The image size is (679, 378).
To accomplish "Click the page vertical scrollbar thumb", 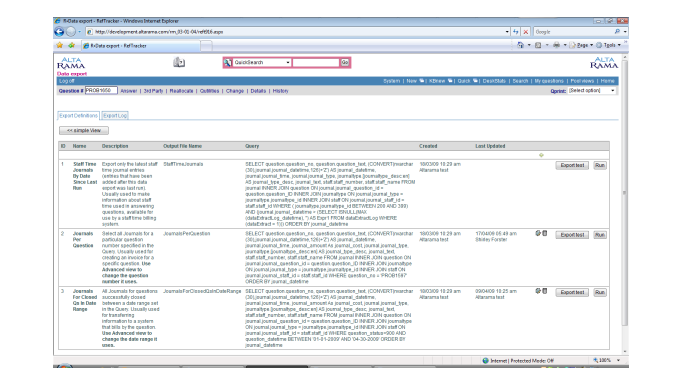I will pos(624,193).
